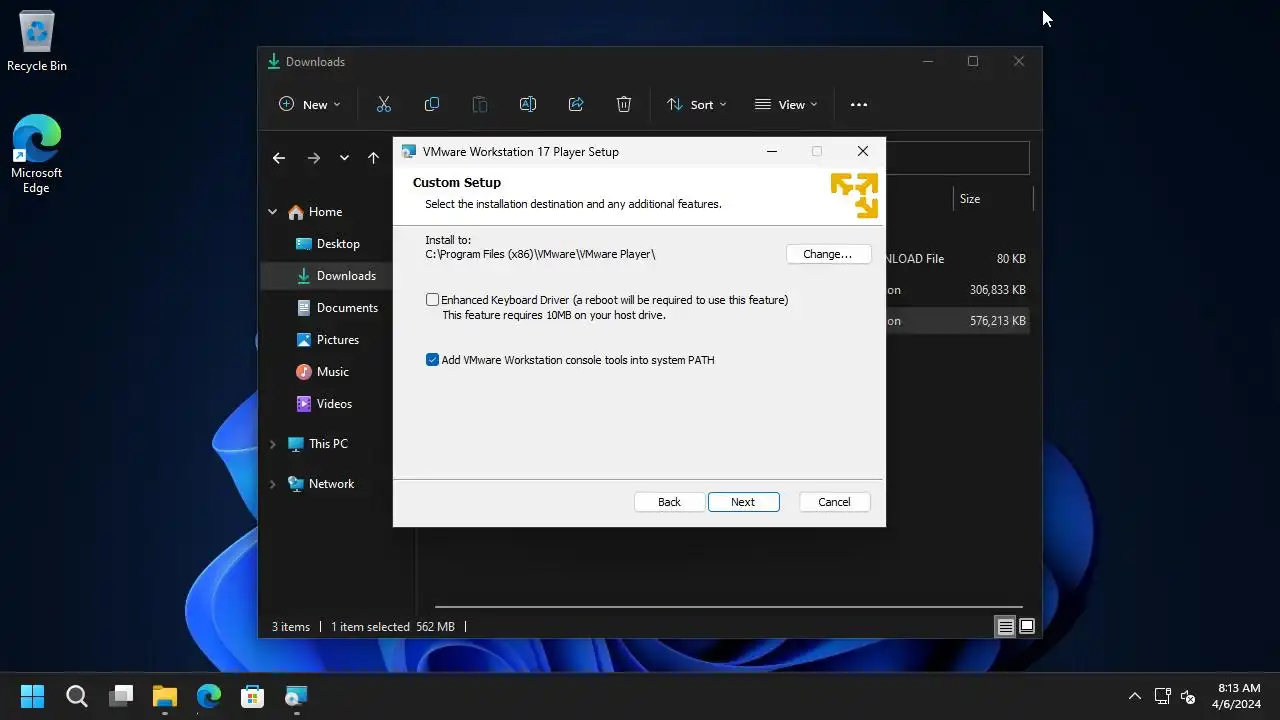Select Pictures in Explorer sidebar

click(338, 340)
